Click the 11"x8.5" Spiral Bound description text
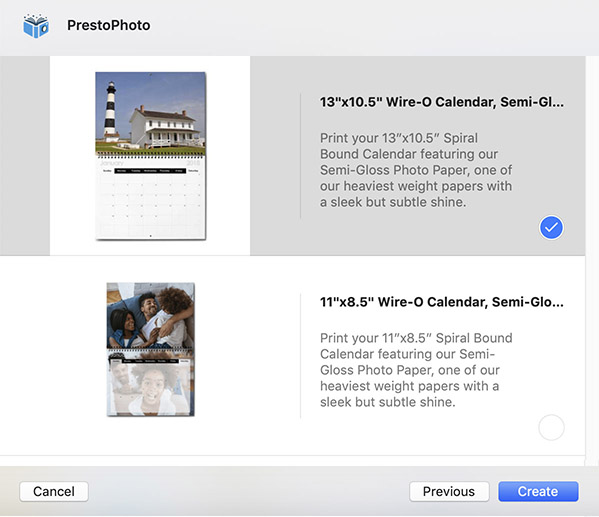The width and height of the screenshot is (599, 517). pos(416,370)
